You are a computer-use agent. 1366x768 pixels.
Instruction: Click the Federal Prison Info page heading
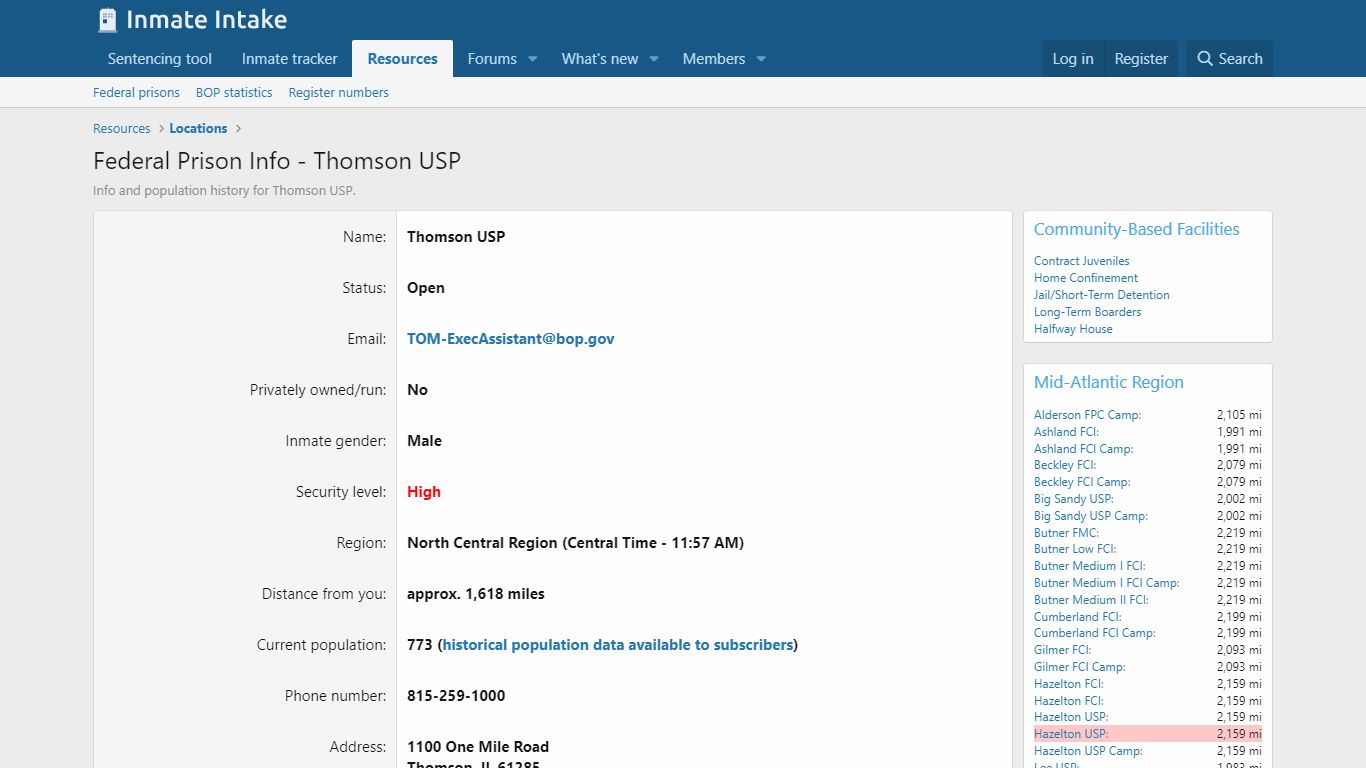click(277, 161)
